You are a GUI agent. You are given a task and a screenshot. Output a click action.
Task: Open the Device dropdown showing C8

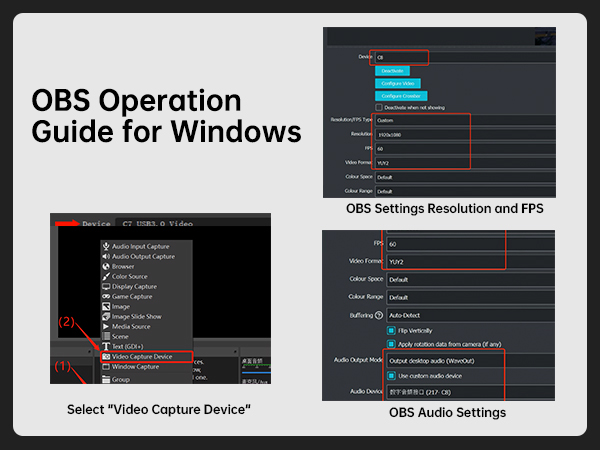tap(465, 57)
